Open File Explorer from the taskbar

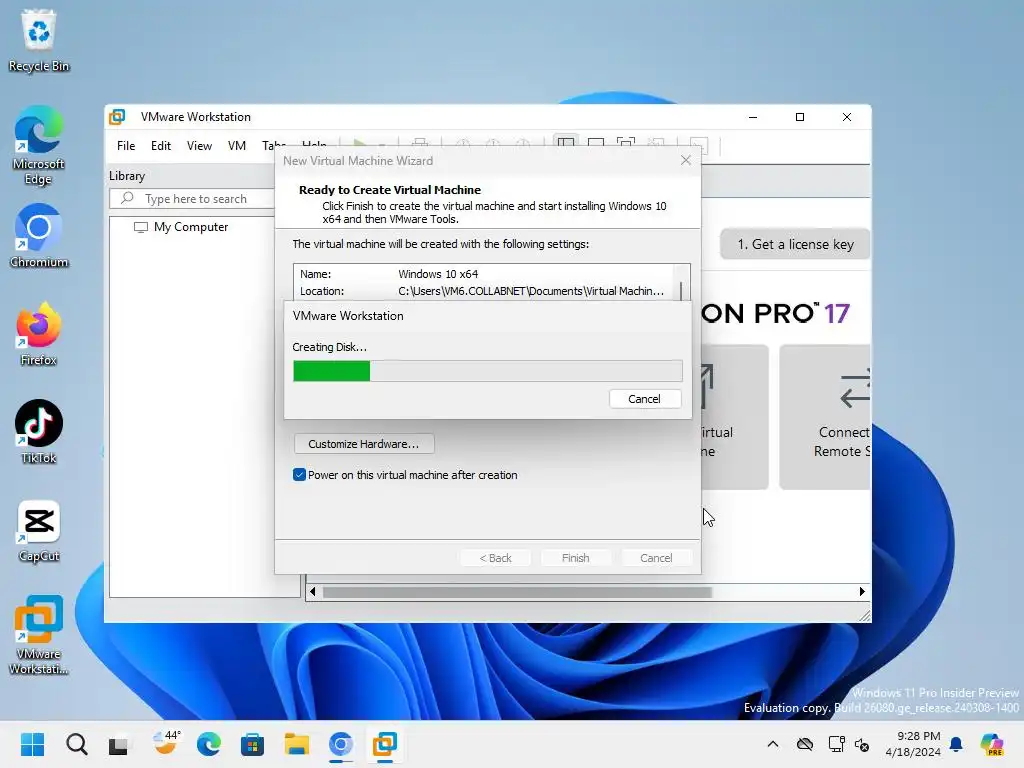coord(296,744)
